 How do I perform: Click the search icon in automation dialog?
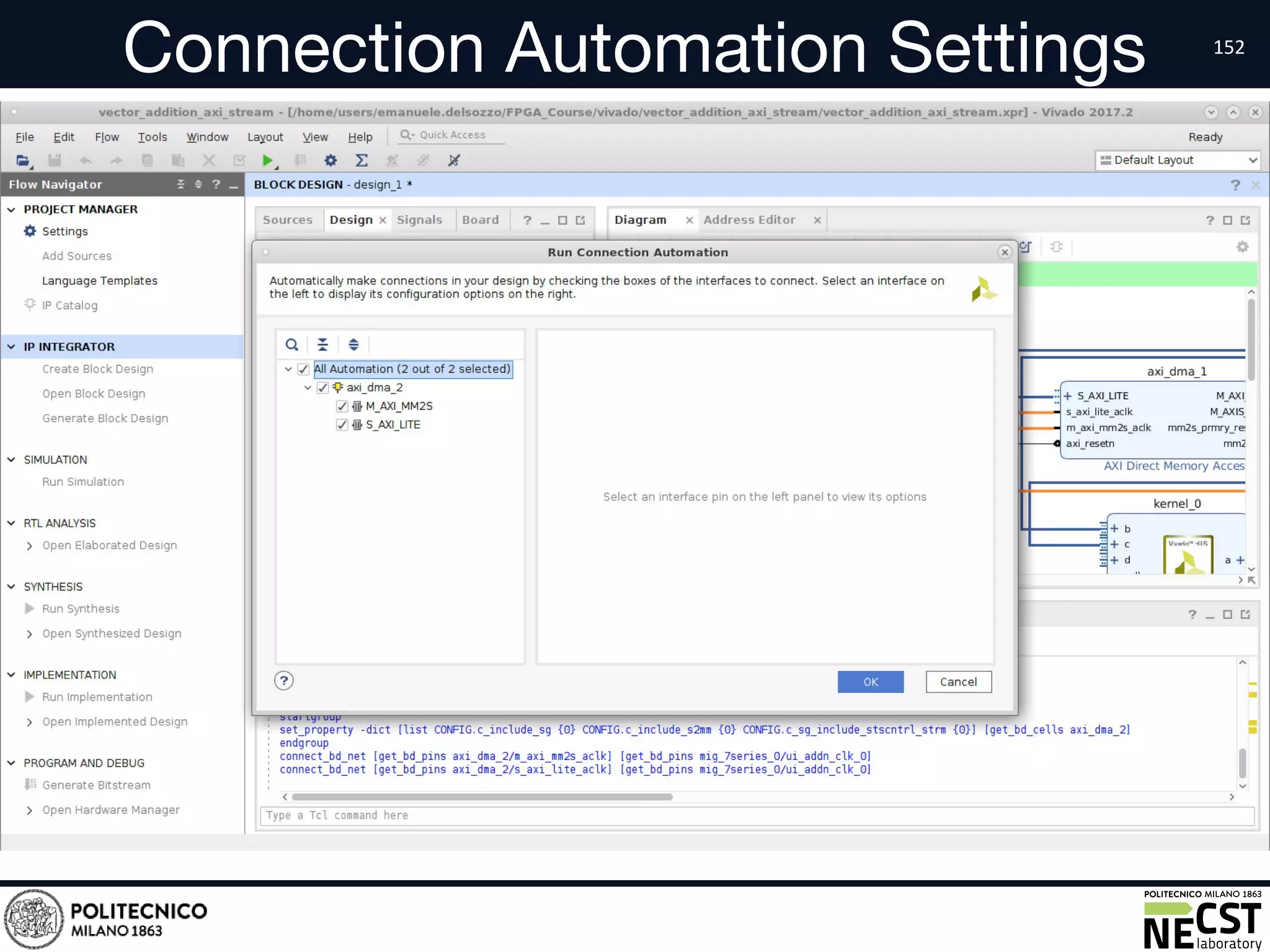pos(291,345)
